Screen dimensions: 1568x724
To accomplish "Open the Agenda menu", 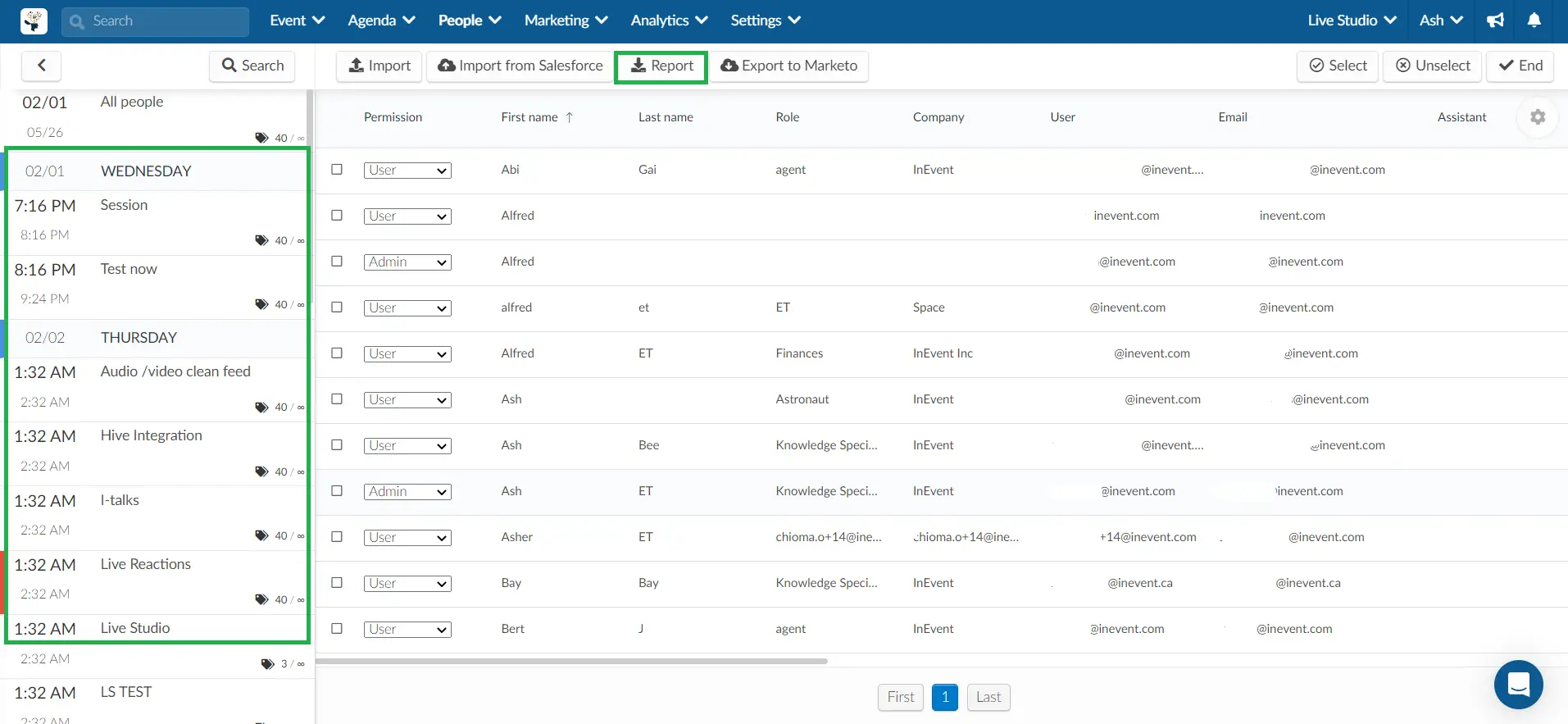I will coord(381,20).
